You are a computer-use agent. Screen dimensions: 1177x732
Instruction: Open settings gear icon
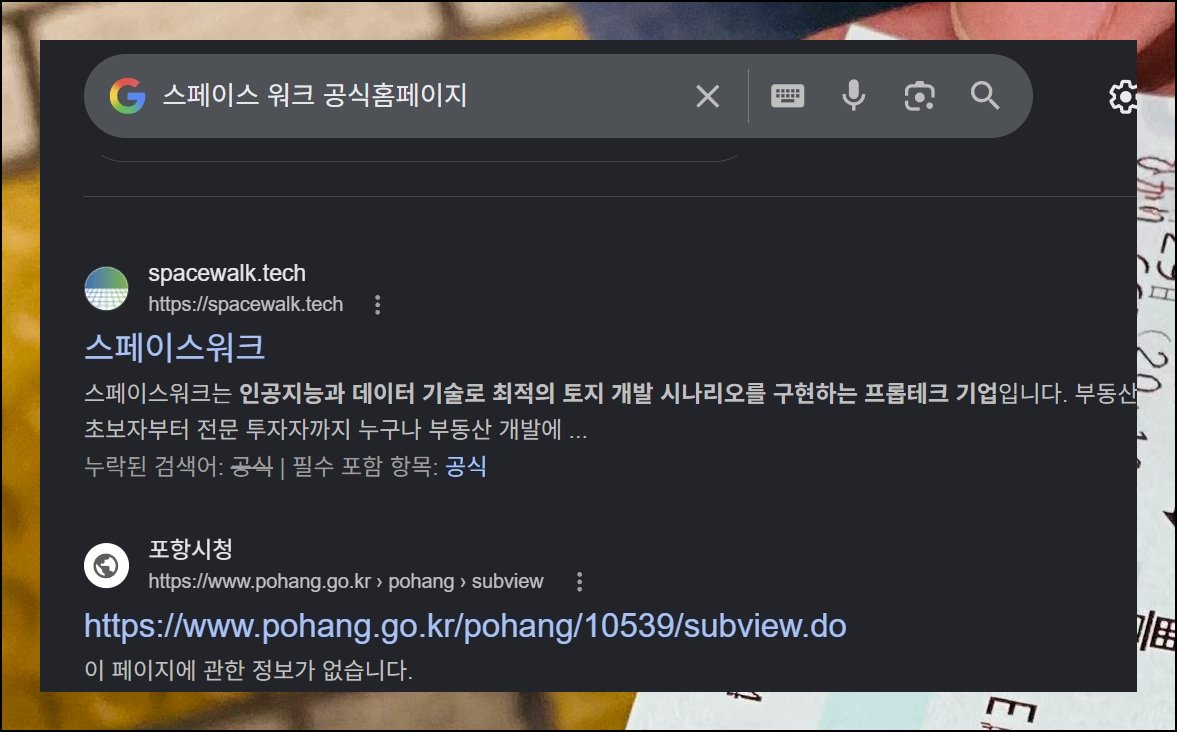coord(1123,97)
